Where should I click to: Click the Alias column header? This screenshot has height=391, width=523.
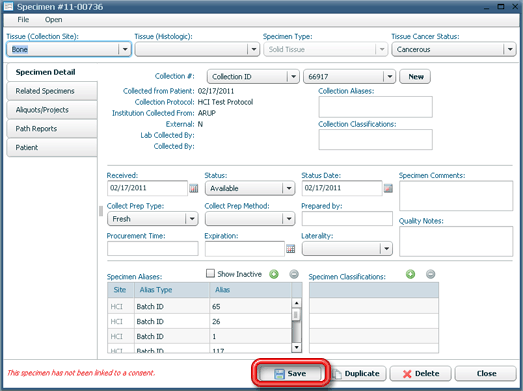click(250, 290)
